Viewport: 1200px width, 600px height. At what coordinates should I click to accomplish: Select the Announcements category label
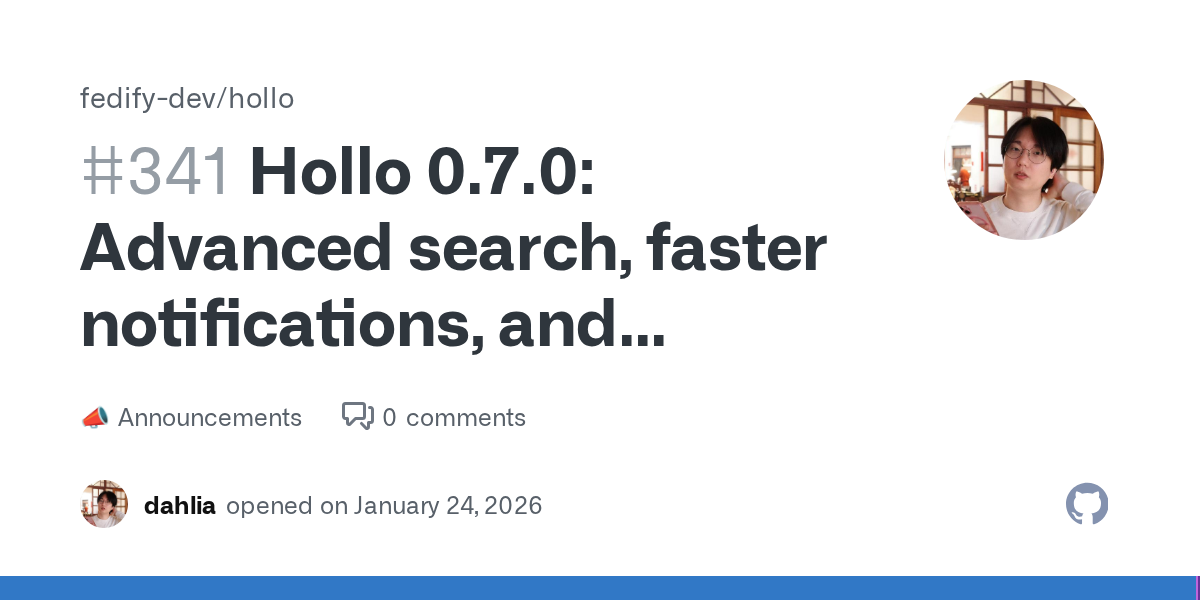209,418
